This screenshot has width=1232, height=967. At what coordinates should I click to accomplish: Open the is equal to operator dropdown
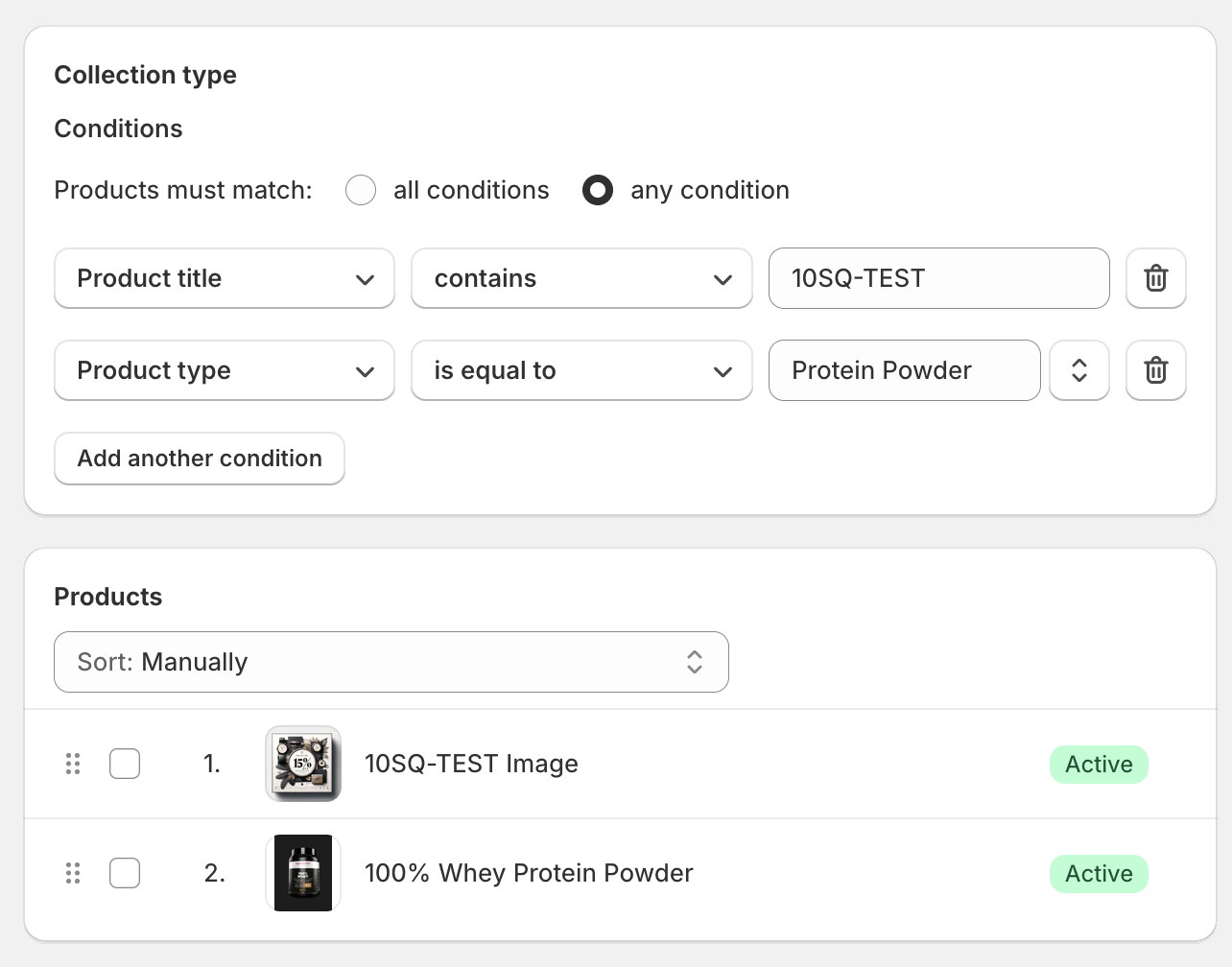[581, 370]
